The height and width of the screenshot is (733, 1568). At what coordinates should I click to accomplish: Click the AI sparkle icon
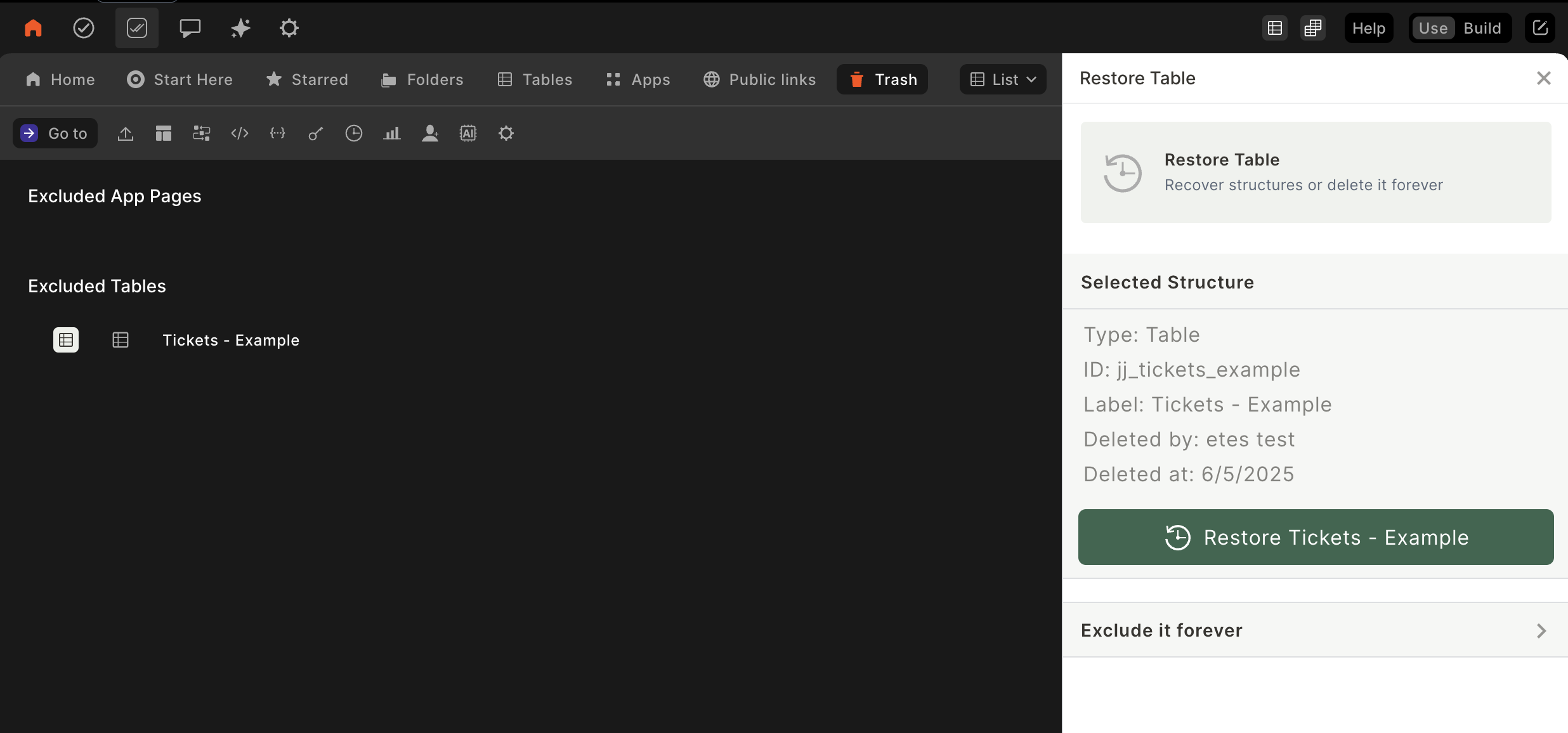point(240,28)
